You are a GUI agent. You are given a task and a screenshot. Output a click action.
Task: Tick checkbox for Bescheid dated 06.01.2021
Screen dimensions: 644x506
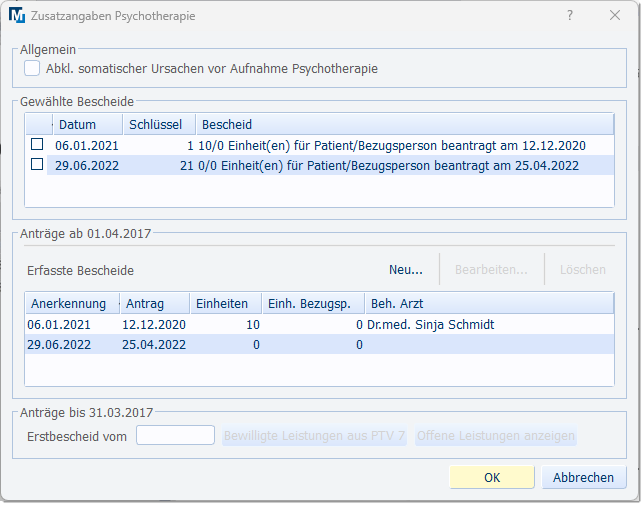click(x=37, y=144)
